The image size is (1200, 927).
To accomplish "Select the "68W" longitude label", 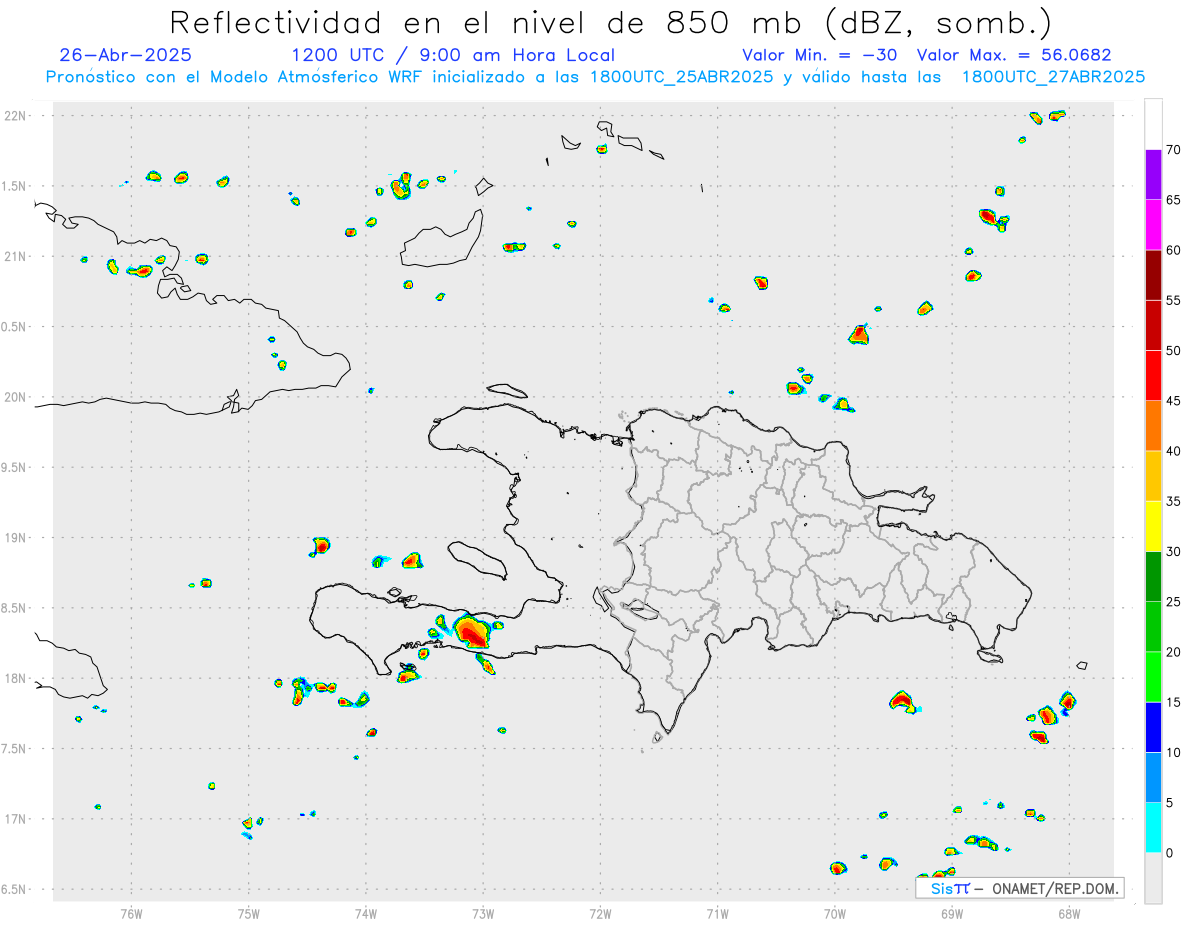I will click(x=1069, y=914).
